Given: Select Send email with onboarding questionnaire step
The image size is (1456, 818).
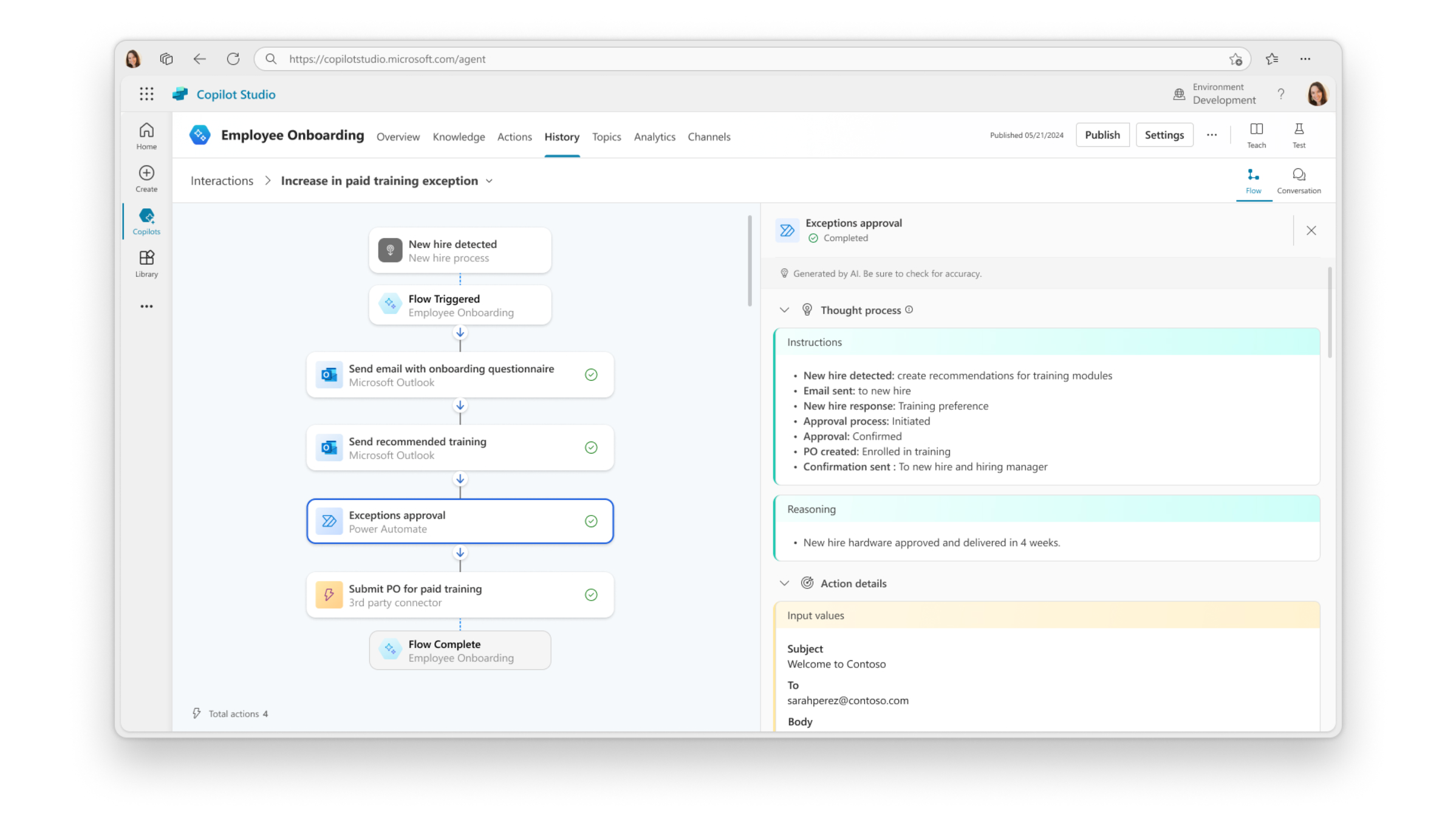Looking at the screenshot, I should (460, 375).
